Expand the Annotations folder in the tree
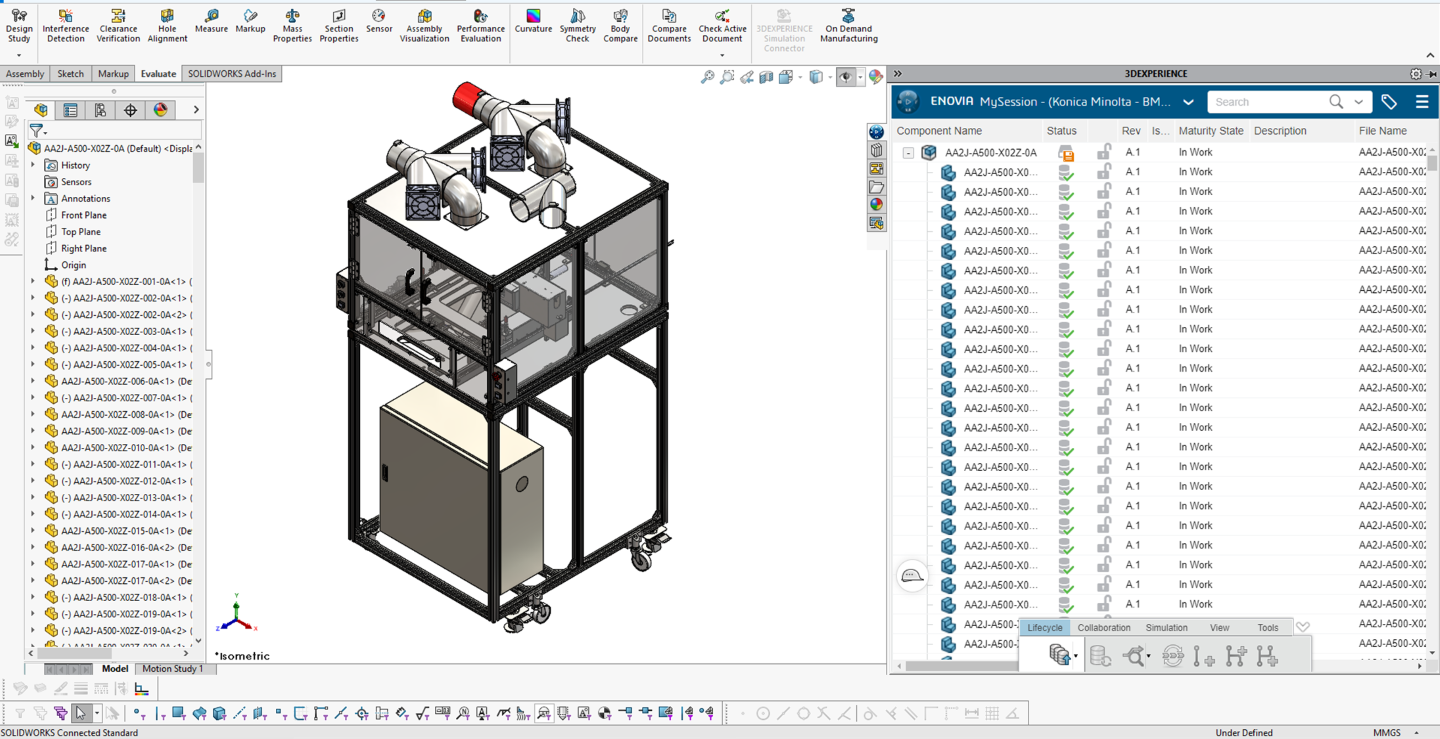The width and height of the screenshot is (1440, 739). point(33,198)
